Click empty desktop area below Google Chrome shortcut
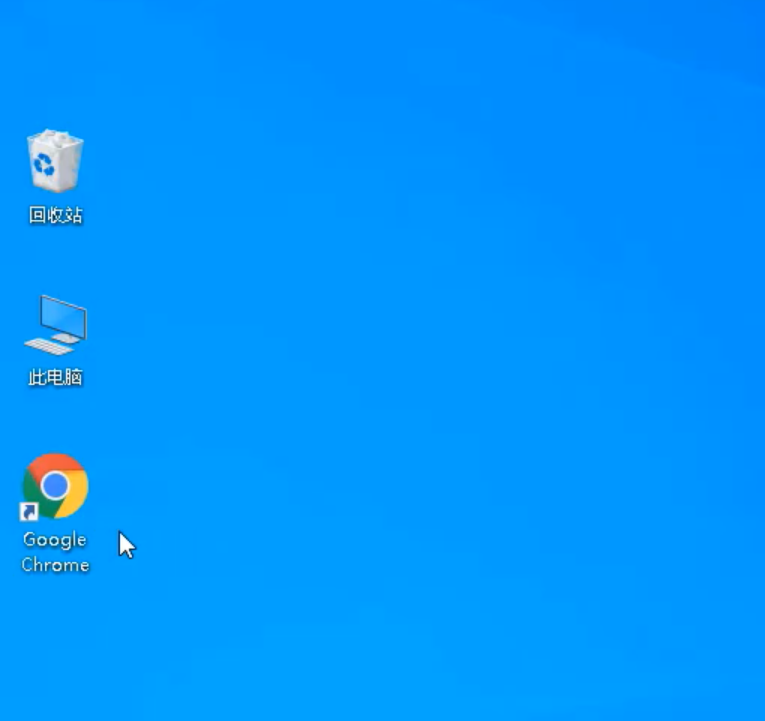Image resolution: width=765 pixels, height=721 pixels. coord(55,640)
